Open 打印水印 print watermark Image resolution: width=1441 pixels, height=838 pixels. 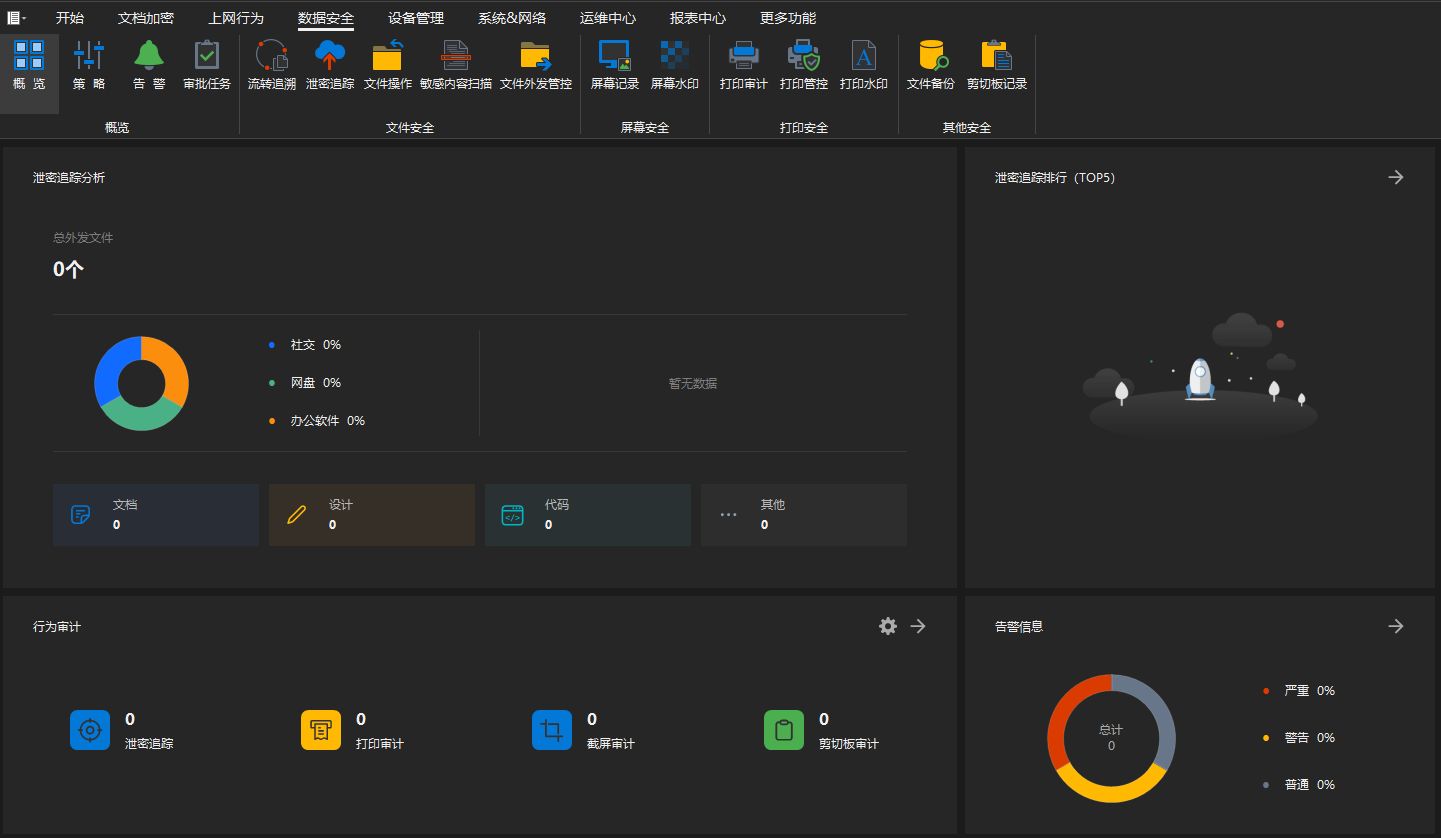[x=864, y=66]
